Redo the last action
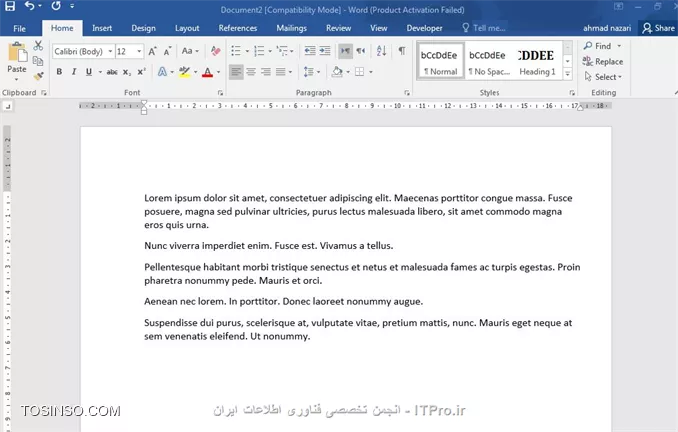This screenshot has width=678, height=432. coord(56,6)
